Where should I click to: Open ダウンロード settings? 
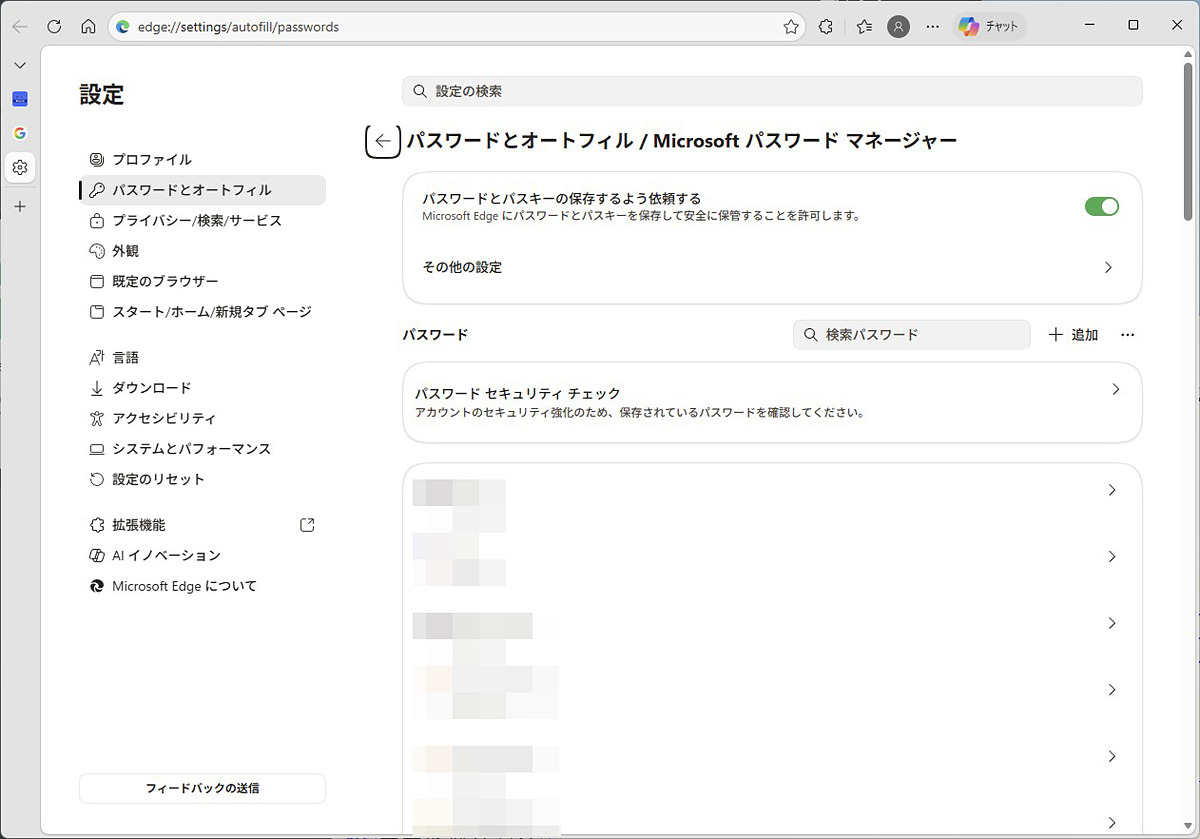point(202,388)
